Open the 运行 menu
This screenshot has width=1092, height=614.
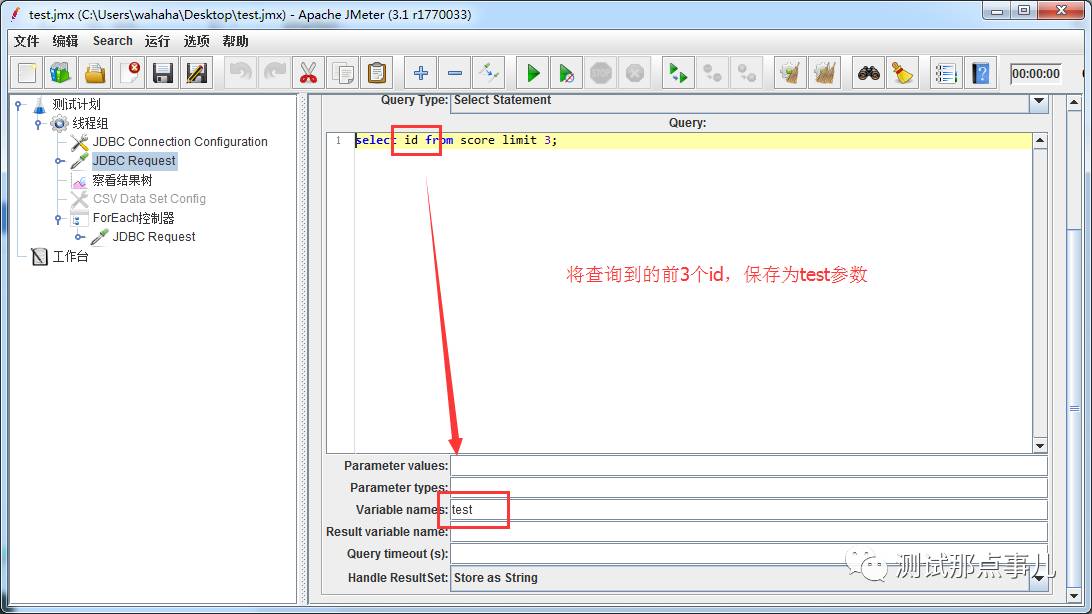pyautogui.click(x=157, y=41)
